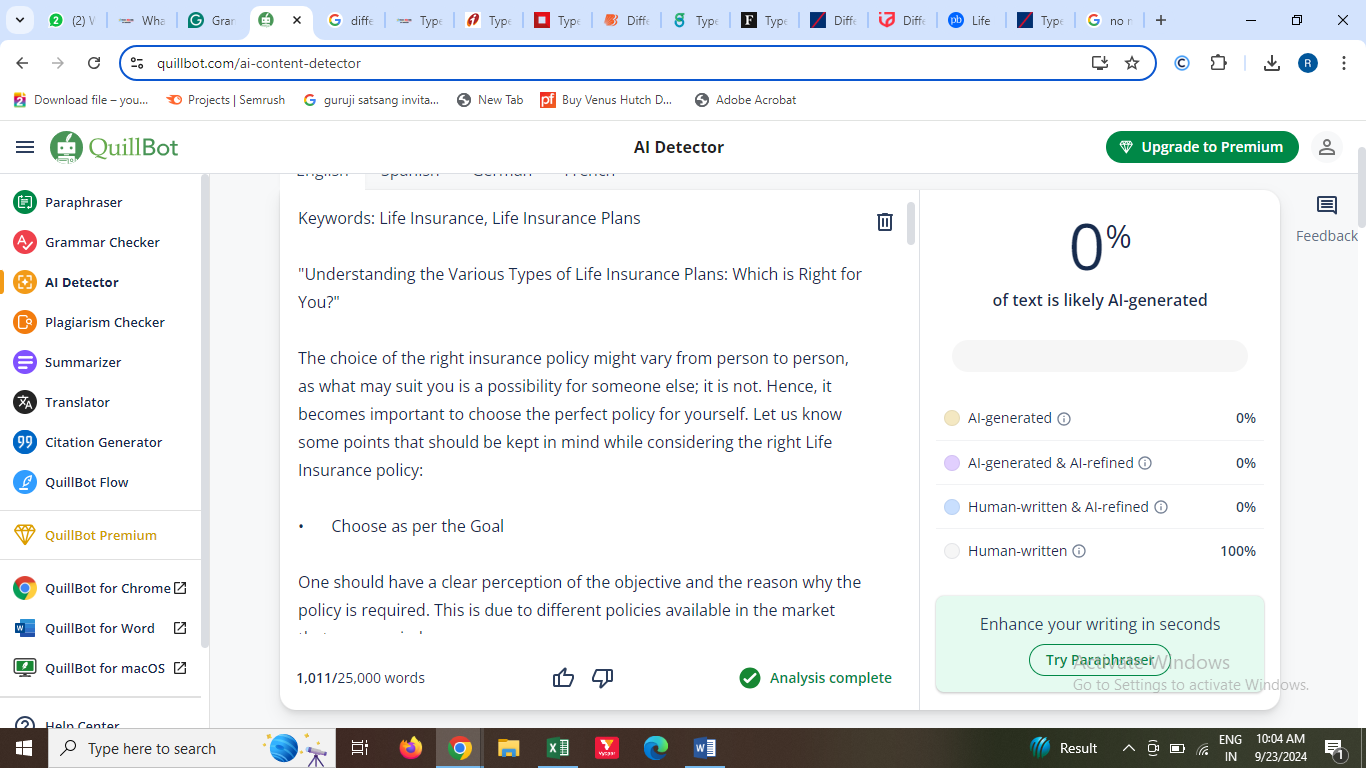Open QuillBot Flow
Image resolution: width=1366 pixels, height=768 pixels.
coord(86,482)
